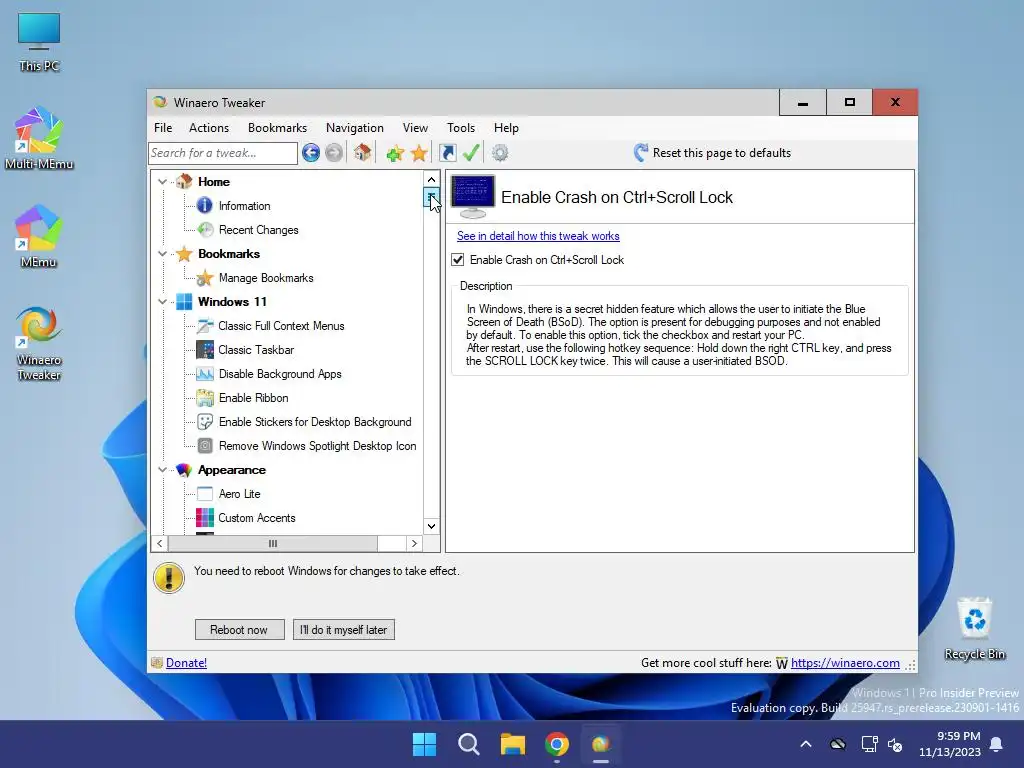
Task: Click the Manage Bookmarks star icon
Action: pos(205,278)
